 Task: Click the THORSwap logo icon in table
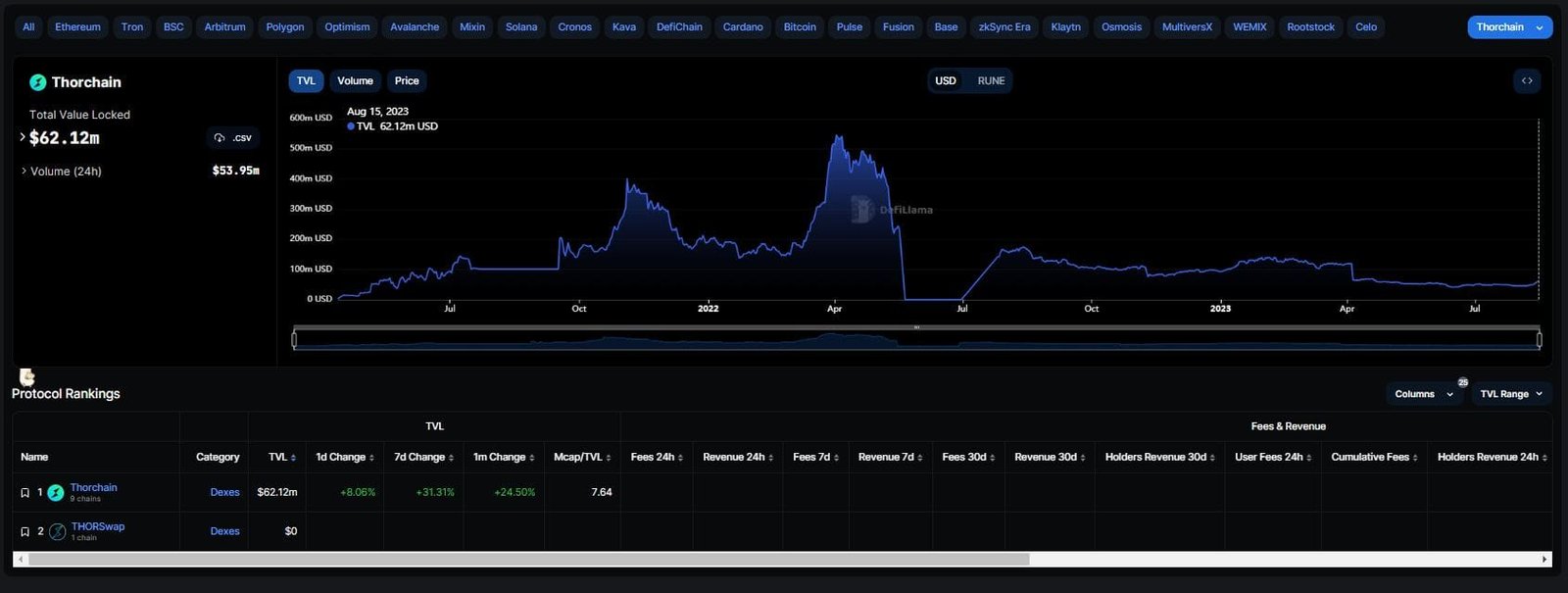point(58,531)
